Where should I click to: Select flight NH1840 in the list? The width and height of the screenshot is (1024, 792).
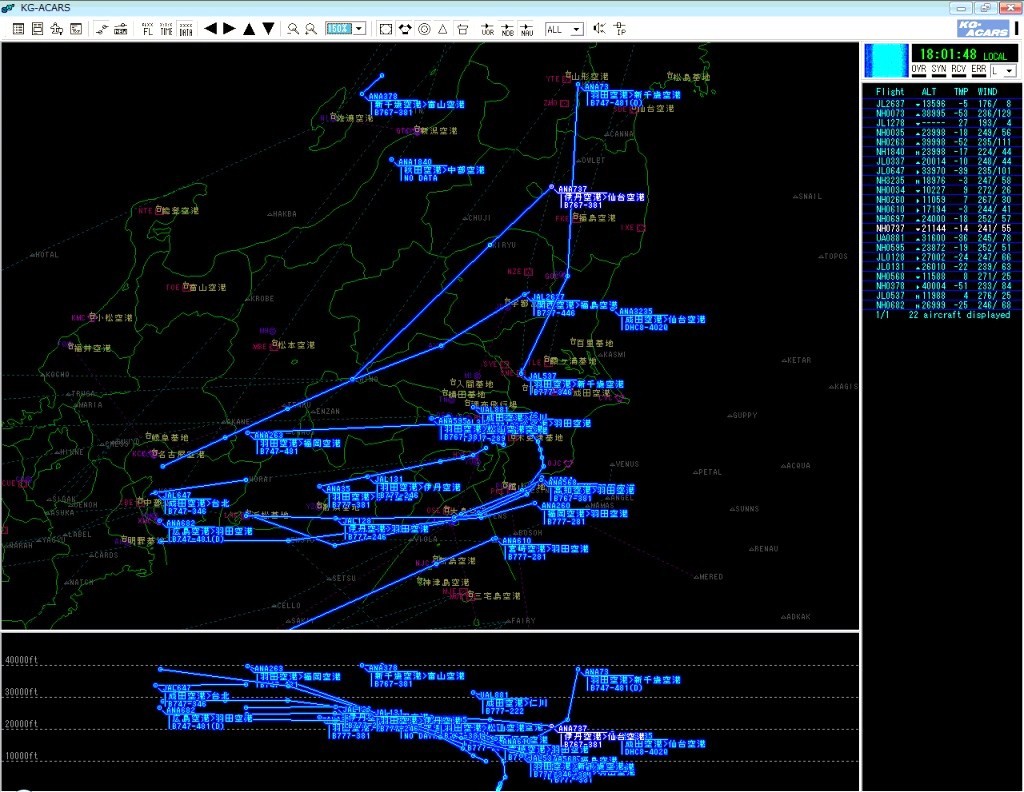point(942,151)
